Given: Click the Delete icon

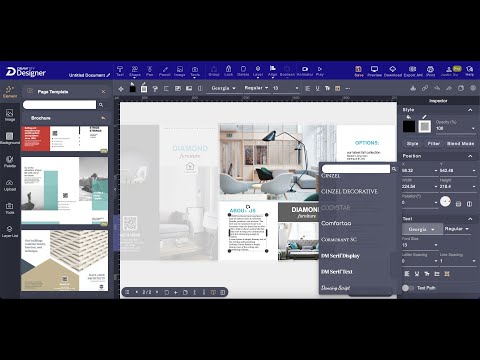Looking at the screenshot, I should point(243,71).
